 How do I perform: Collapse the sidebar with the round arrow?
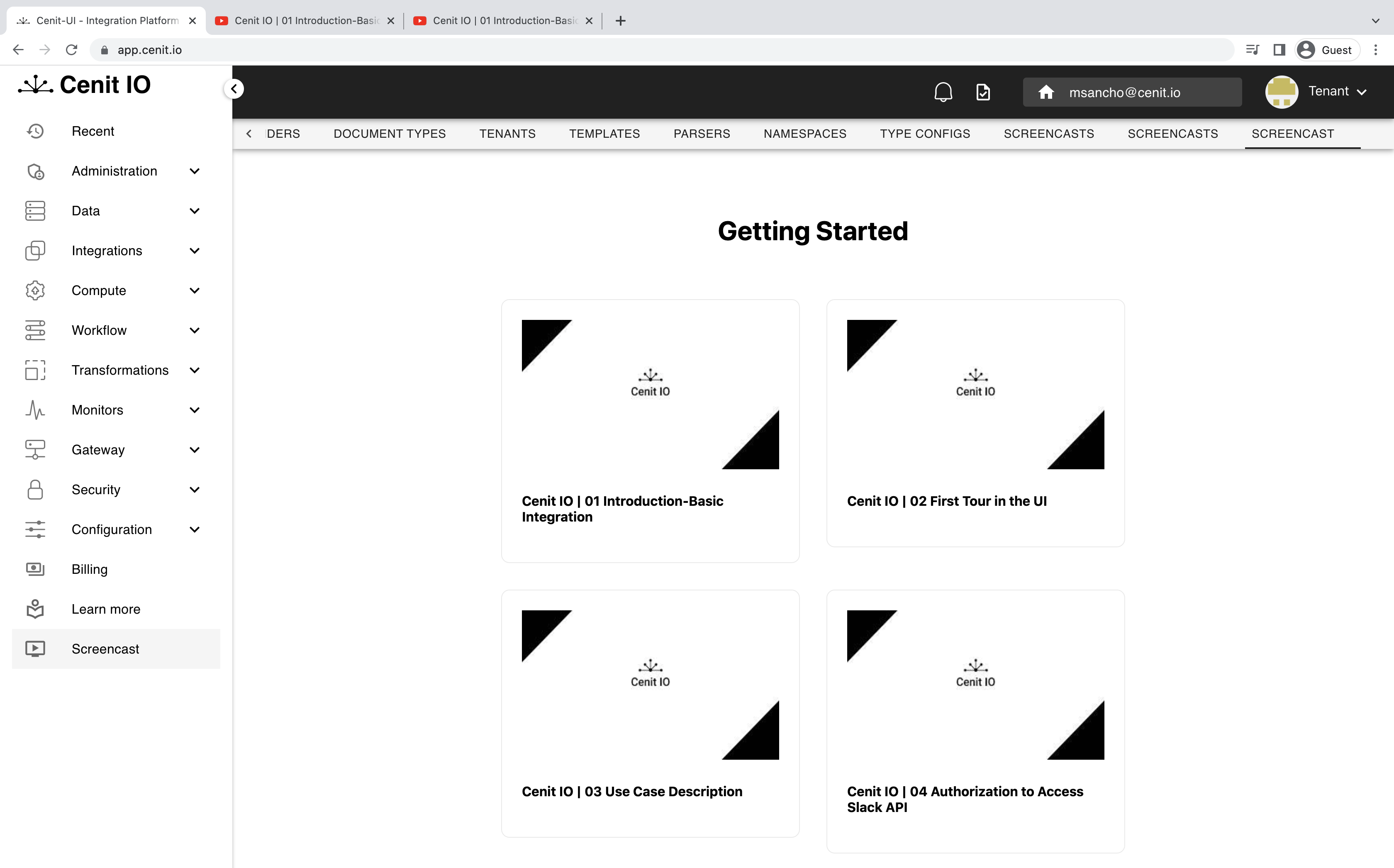(234, 89)
